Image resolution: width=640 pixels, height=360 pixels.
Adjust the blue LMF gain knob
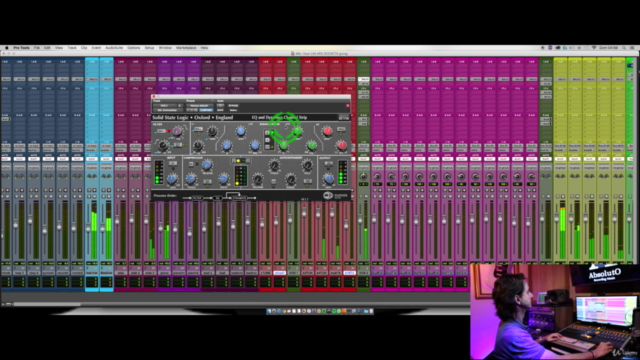coord(241,131)
